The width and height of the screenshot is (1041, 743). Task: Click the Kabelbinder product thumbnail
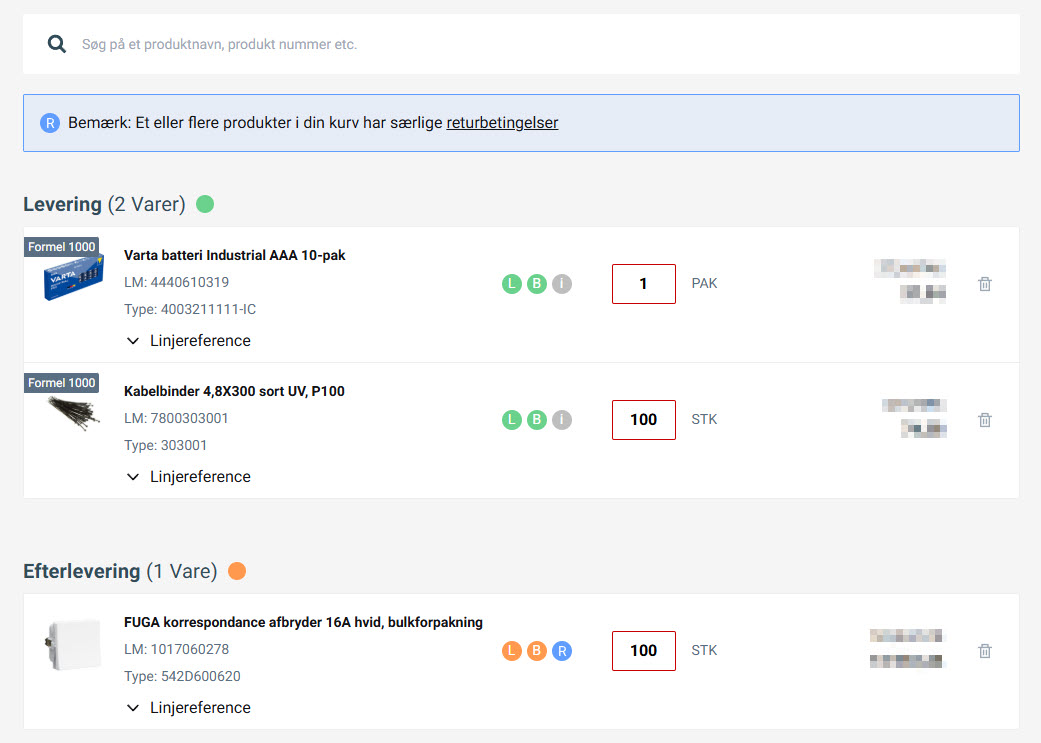click(x=72, y=412)
